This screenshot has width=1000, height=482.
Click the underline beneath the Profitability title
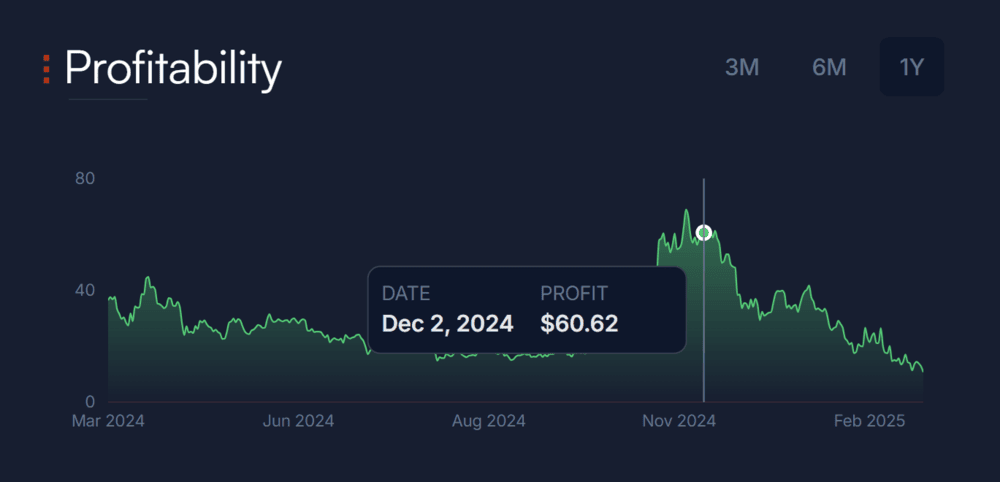[x=107, y=100]
